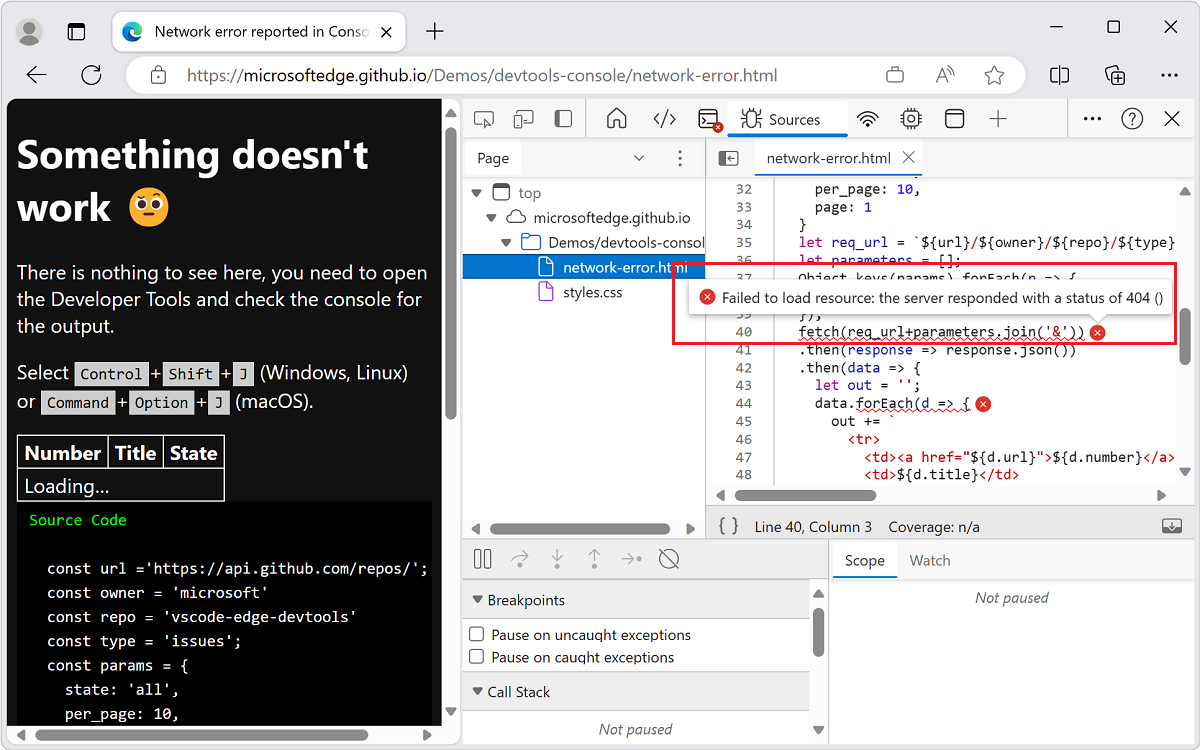Open DevTools customize menu
This screenshot has height=750, width=1200.
pos(1091,118)
